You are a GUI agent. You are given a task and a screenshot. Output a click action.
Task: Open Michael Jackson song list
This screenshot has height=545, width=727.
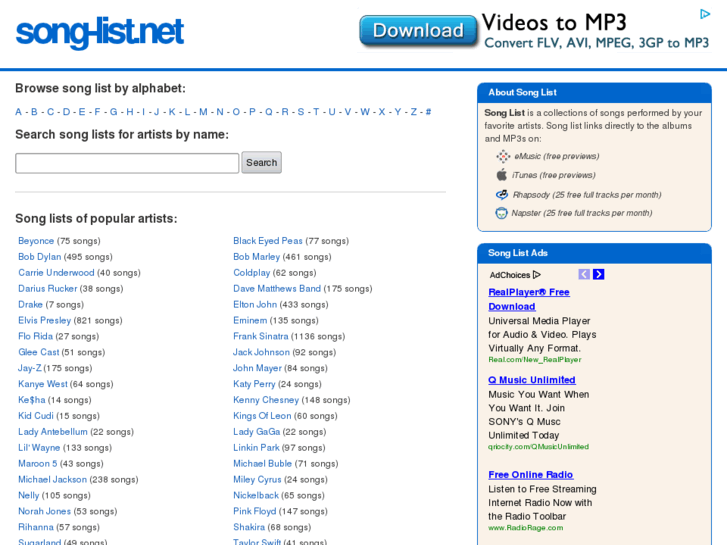click(52, 480)
